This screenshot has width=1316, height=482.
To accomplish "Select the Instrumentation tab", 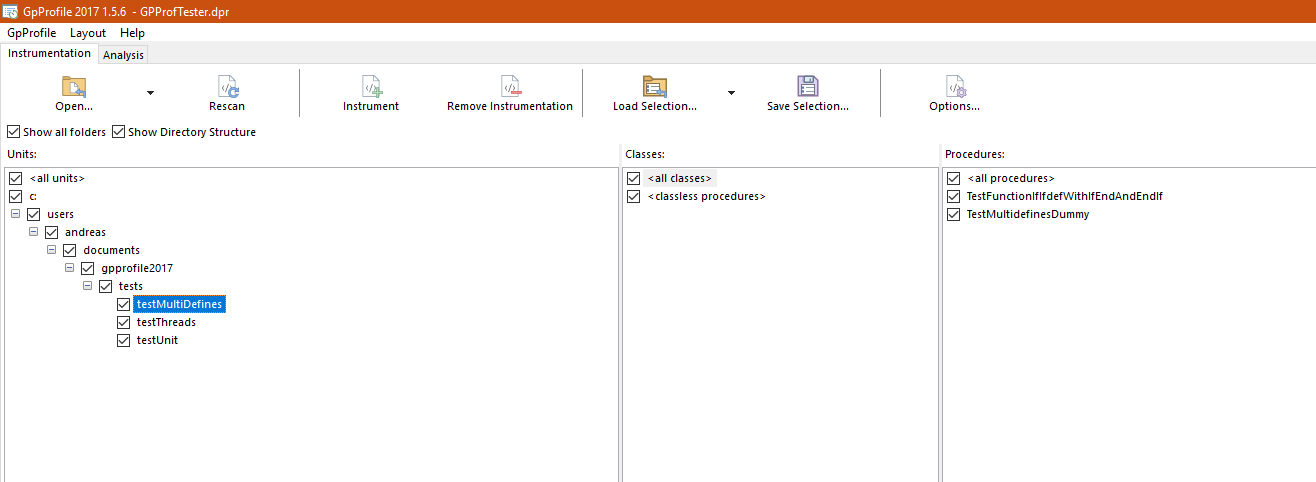I will pos(49,53).
